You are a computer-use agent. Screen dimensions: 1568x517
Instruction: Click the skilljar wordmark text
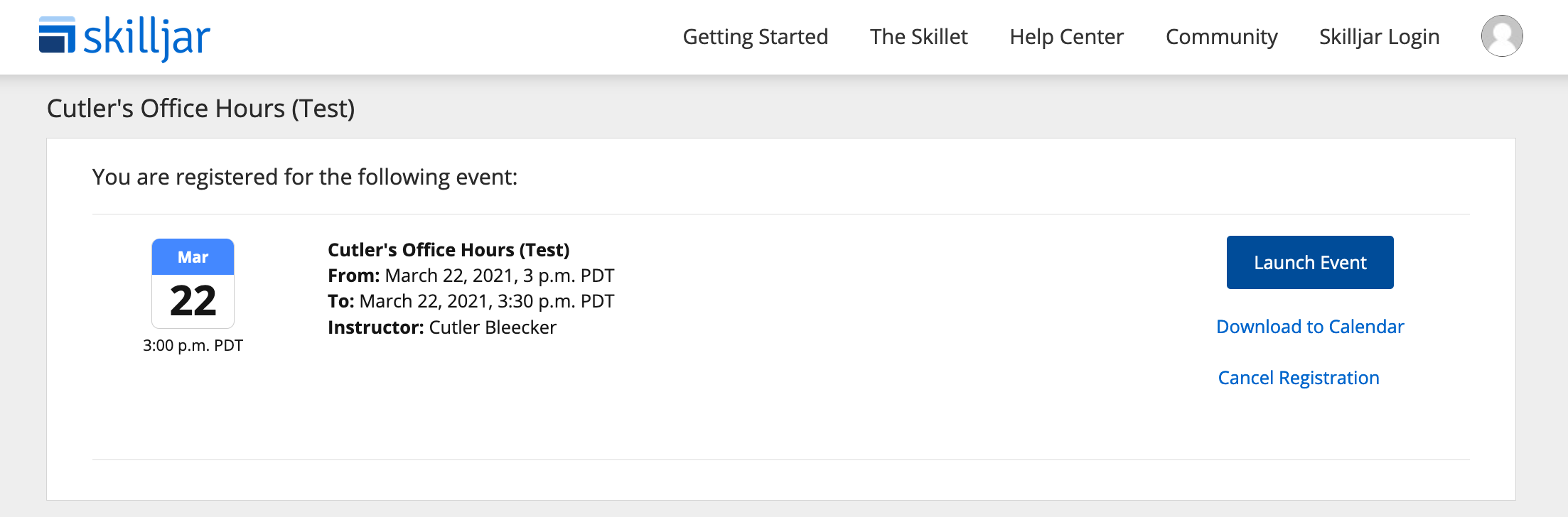click(x=147, y=38)
